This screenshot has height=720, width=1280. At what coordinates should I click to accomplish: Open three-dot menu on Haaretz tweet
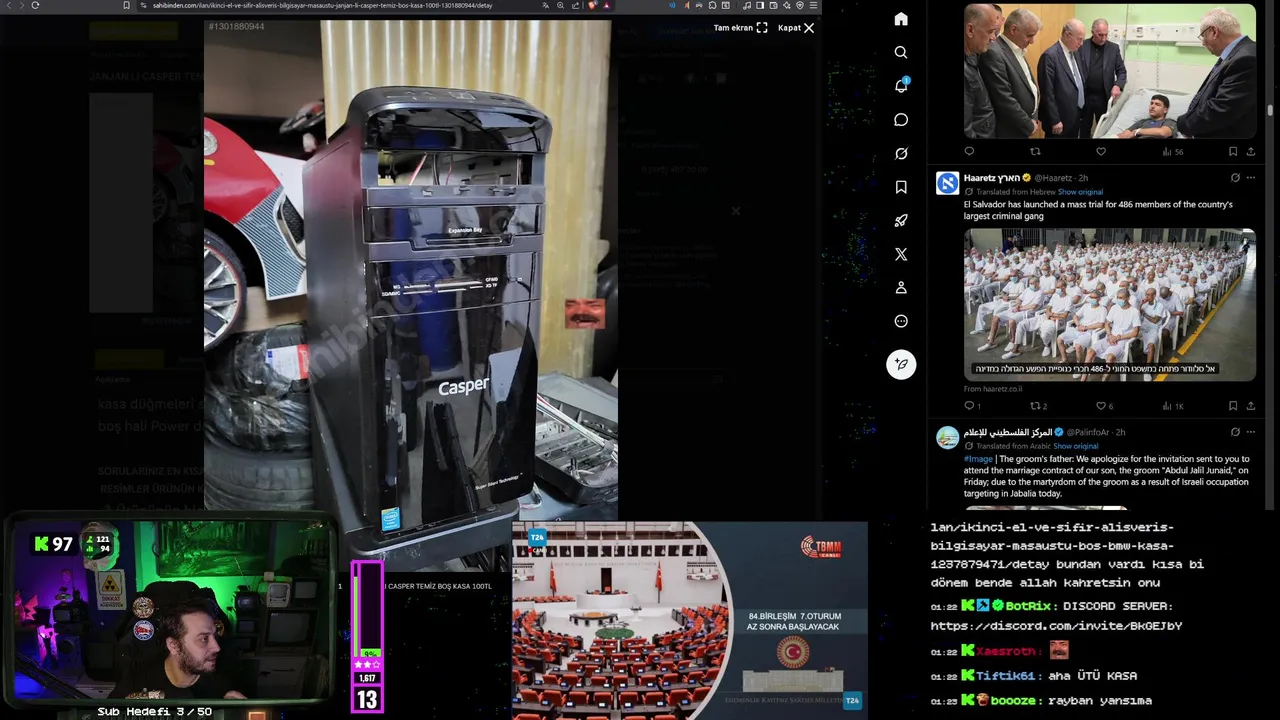(x=1251, y=178)
